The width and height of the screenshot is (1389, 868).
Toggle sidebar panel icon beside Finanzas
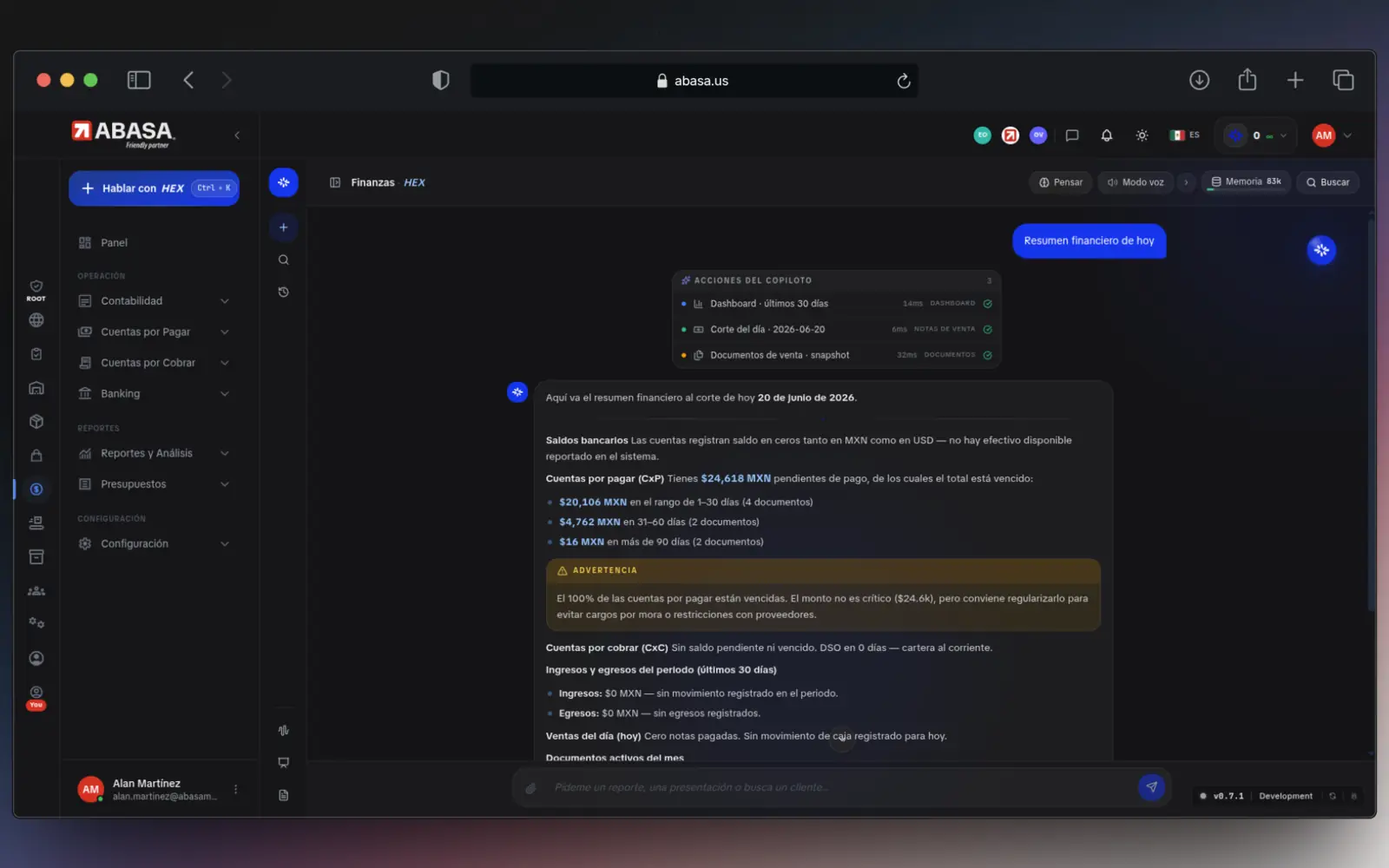[335, 182]
